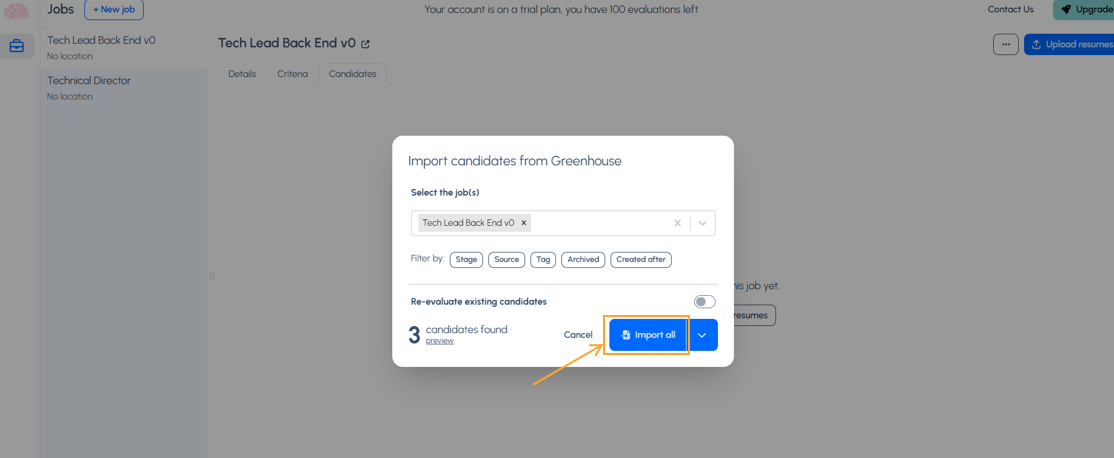
Task: Open the three-dots more options button
Action: click(1005, 44)
